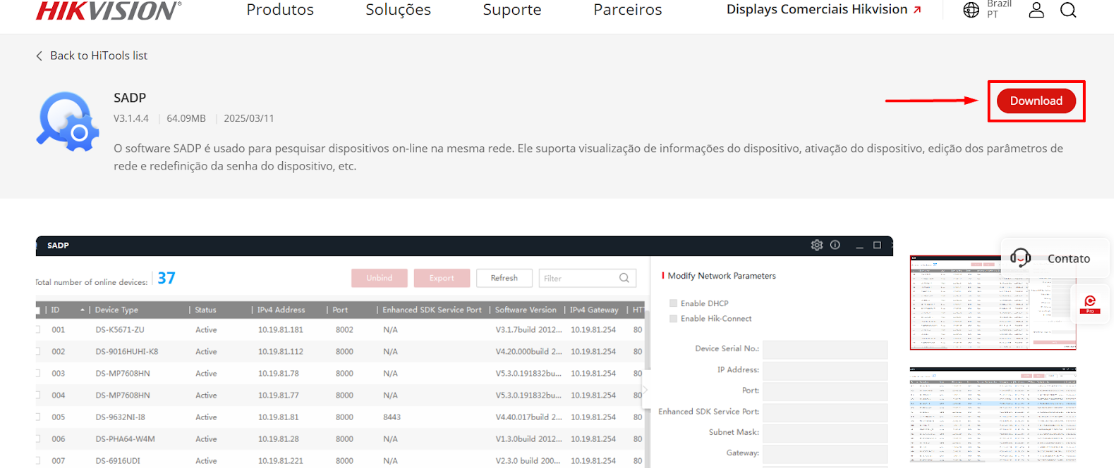
Task: Select device DS-PHA64-W4M
Action: tap(126, 439)
